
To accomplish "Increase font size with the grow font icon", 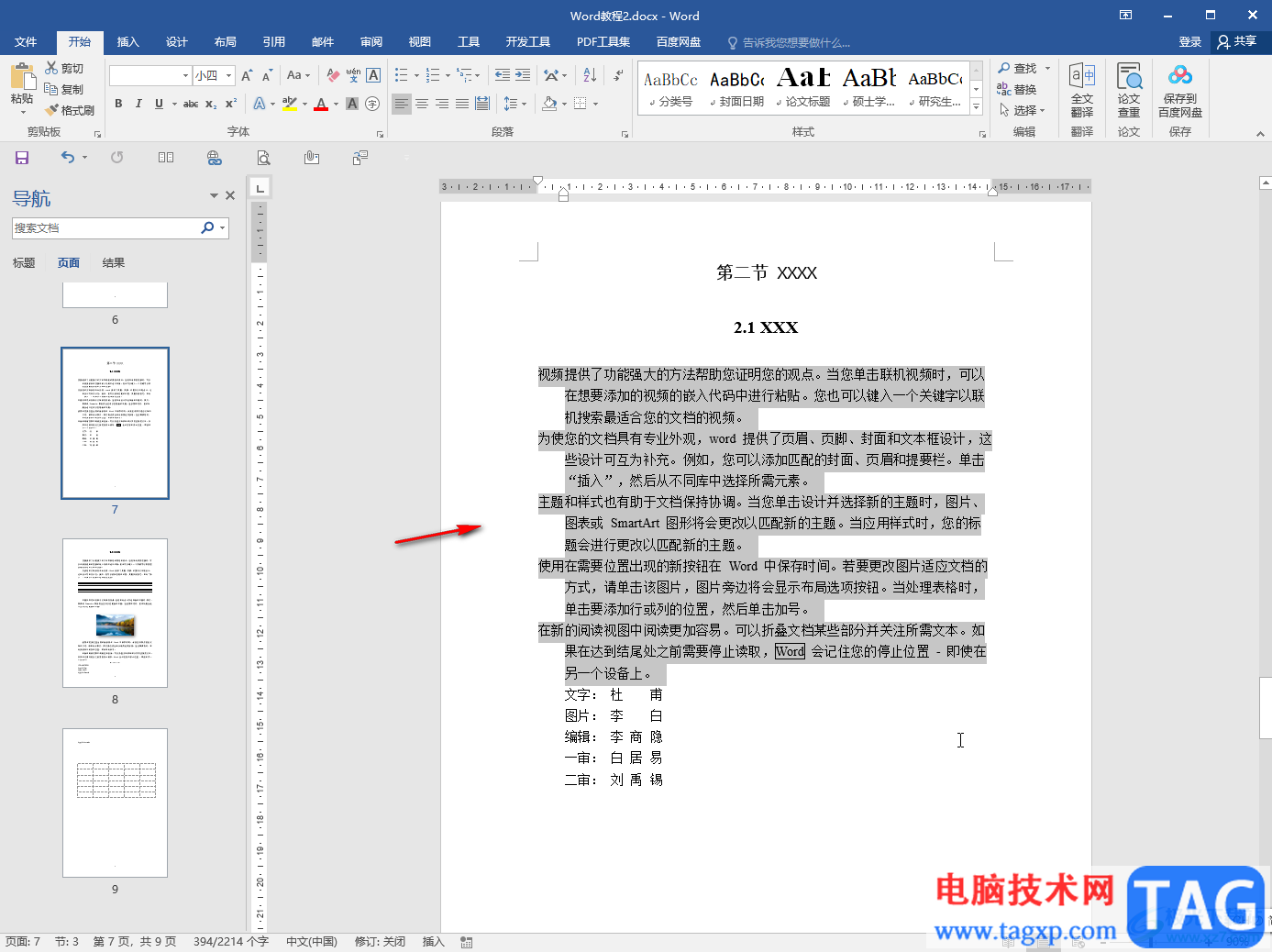I will pyautogui.click(x=247, y=75).
